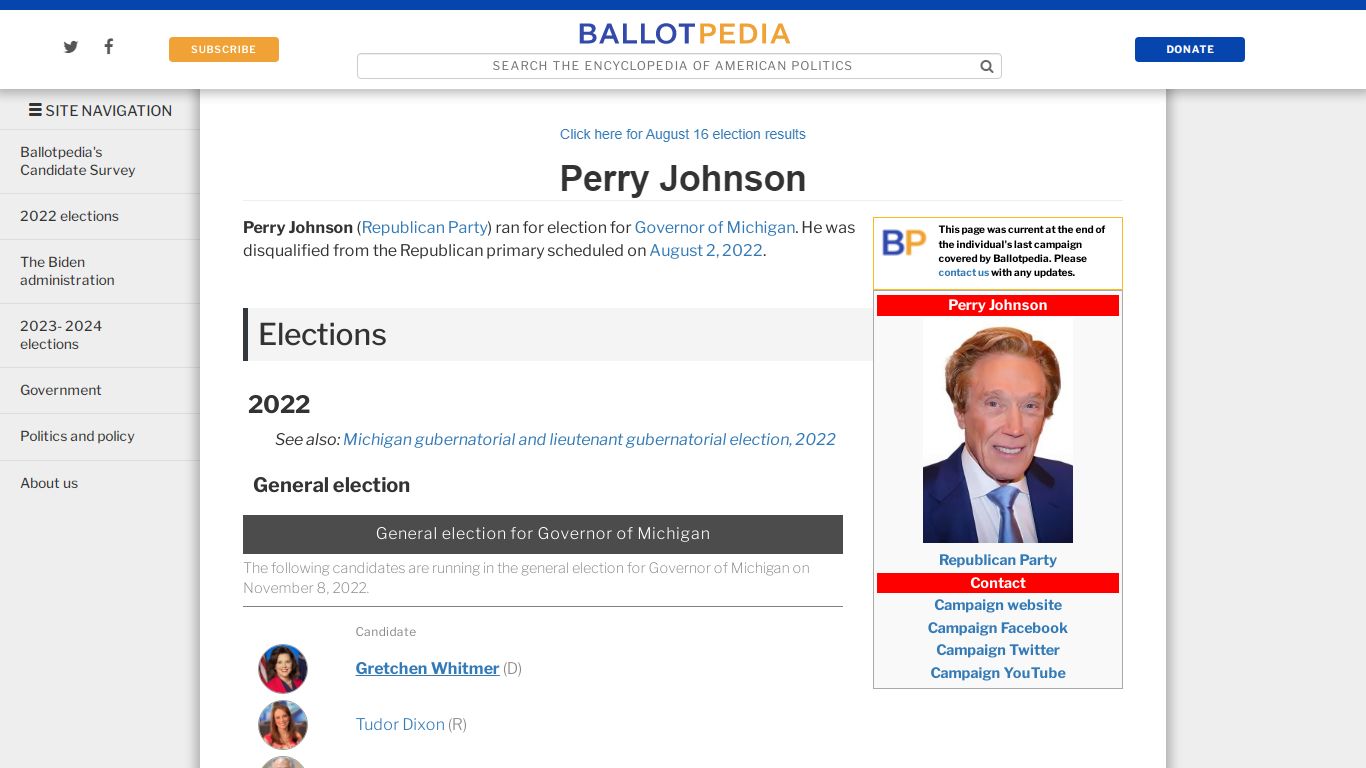This screenshot has height=768, width=1366.
Task: Click the General election heading
Action: click(x=331, y=485)
